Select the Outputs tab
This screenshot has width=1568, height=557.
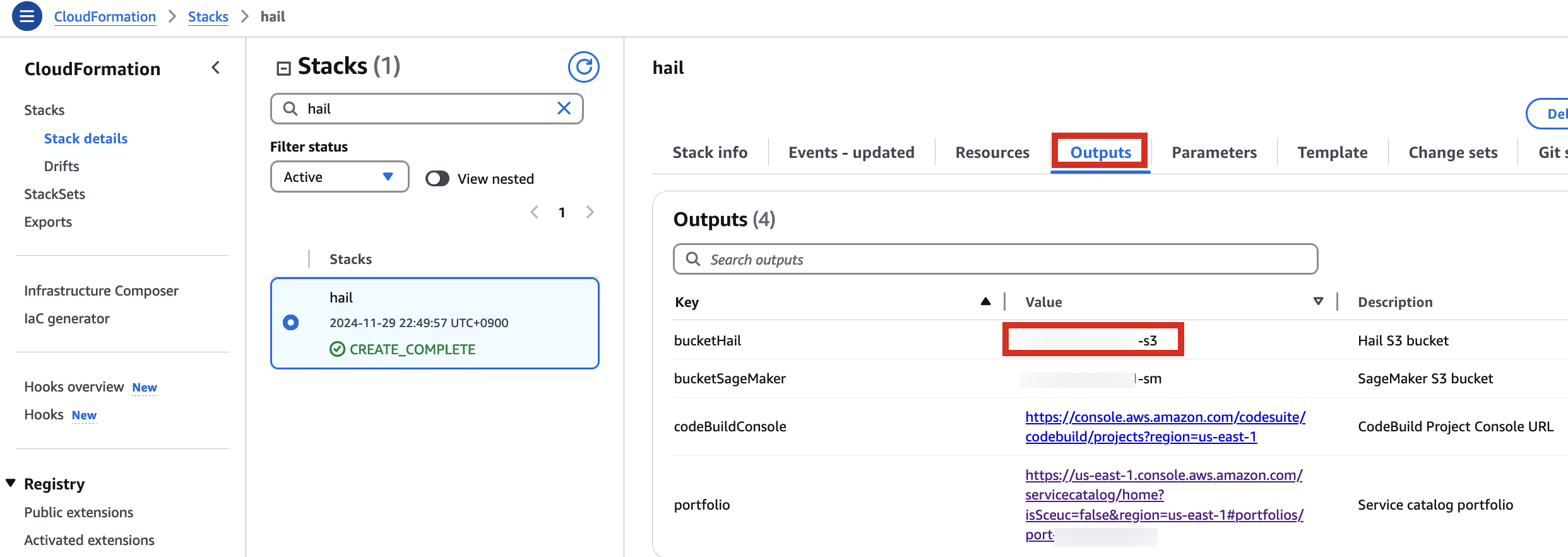(1100, 153)
